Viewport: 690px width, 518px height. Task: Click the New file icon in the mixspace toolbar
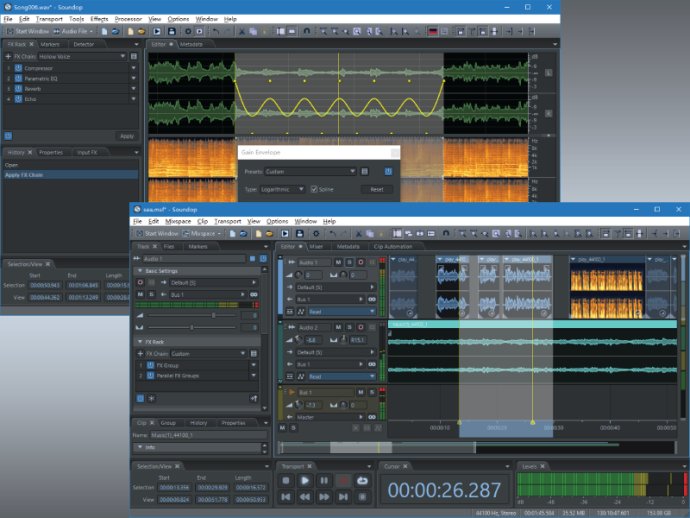coord(232,234)
